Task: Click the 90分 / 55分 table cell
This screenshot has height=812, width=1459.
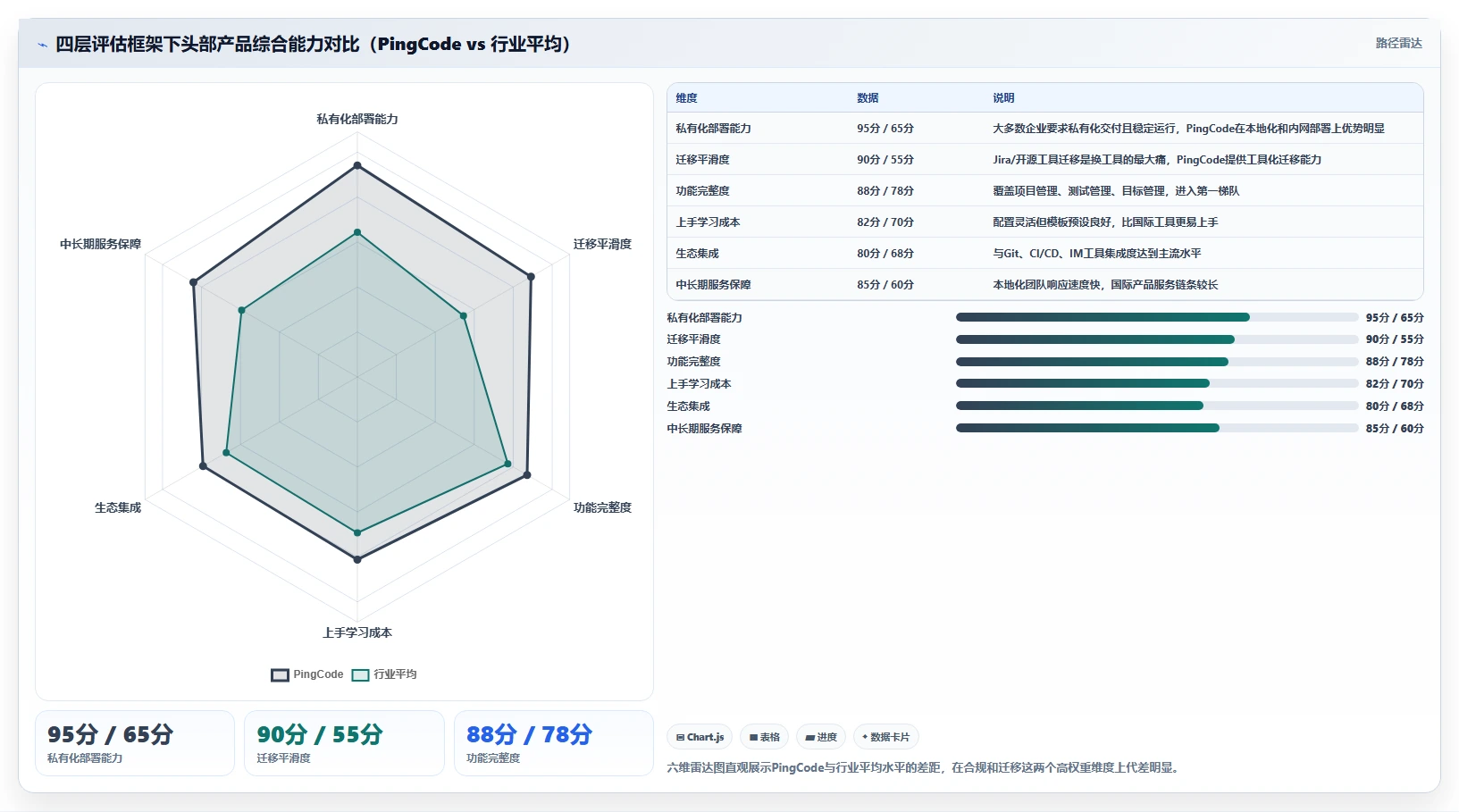Action: coord(885,160)
